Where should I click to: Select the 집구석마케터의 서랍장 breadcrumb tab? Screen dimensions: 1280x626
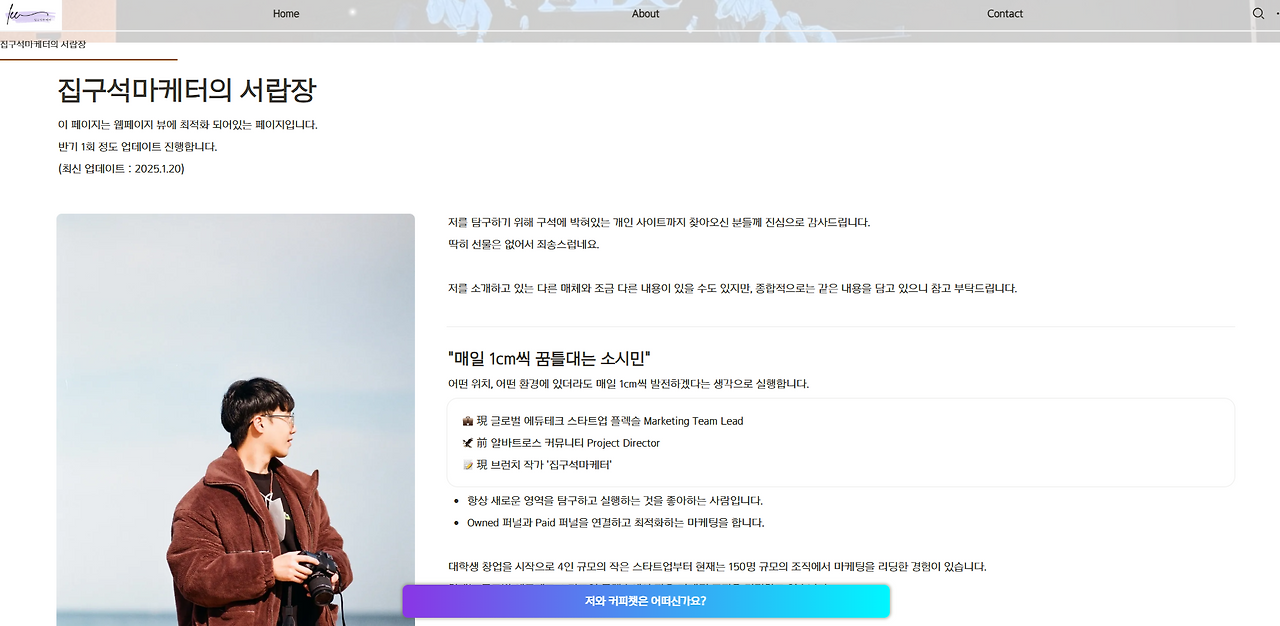click(43, 45)
